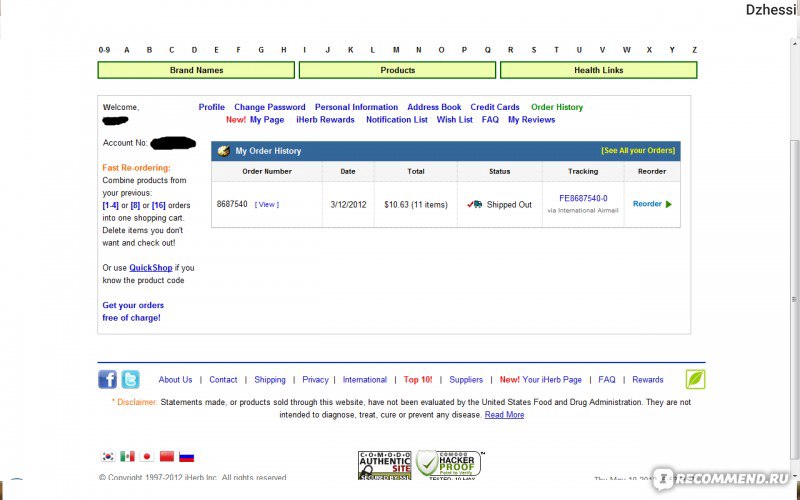Open Wish List
Screen dimensions: 800x500
(x=455, y=120)
